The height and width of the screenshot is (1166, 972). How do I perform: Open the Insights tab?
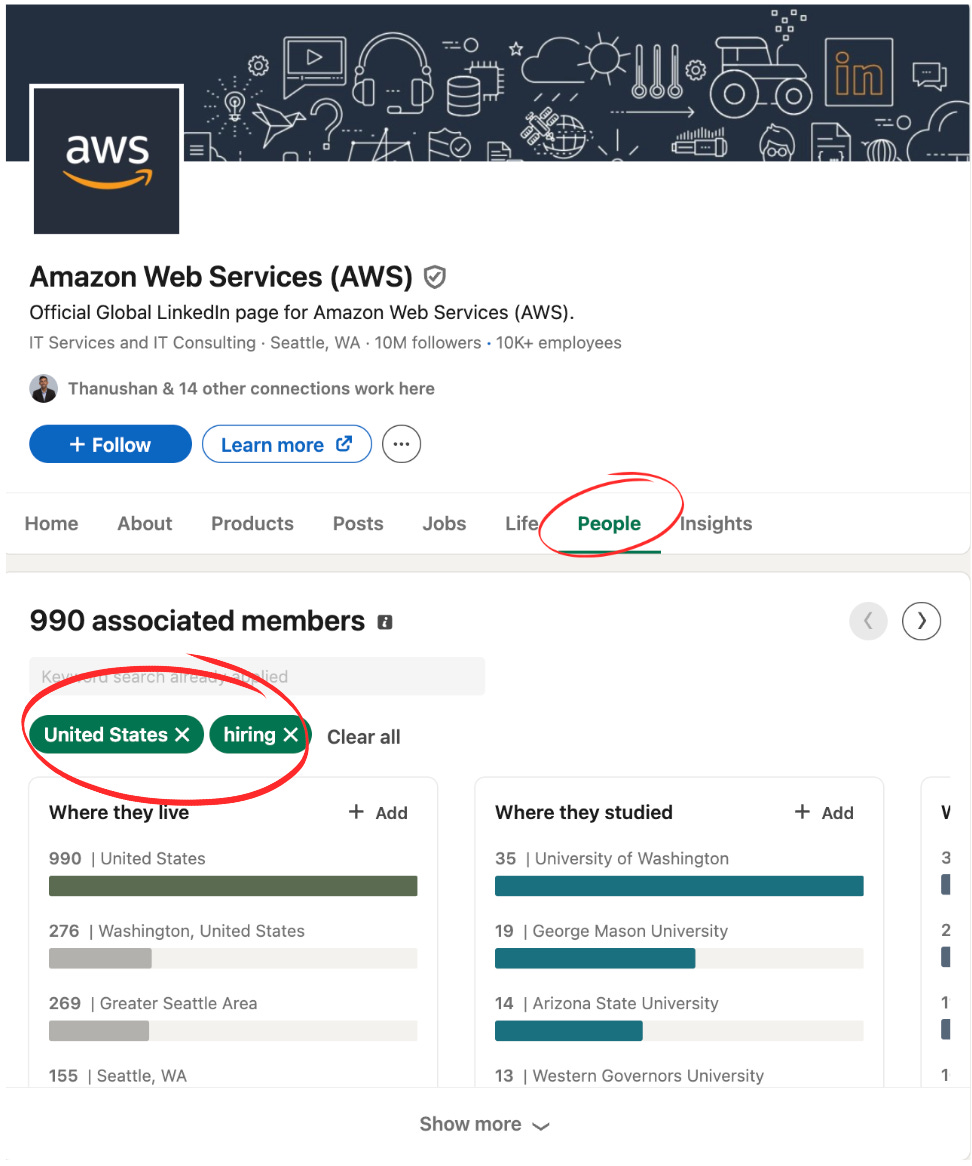pos(715,524)
